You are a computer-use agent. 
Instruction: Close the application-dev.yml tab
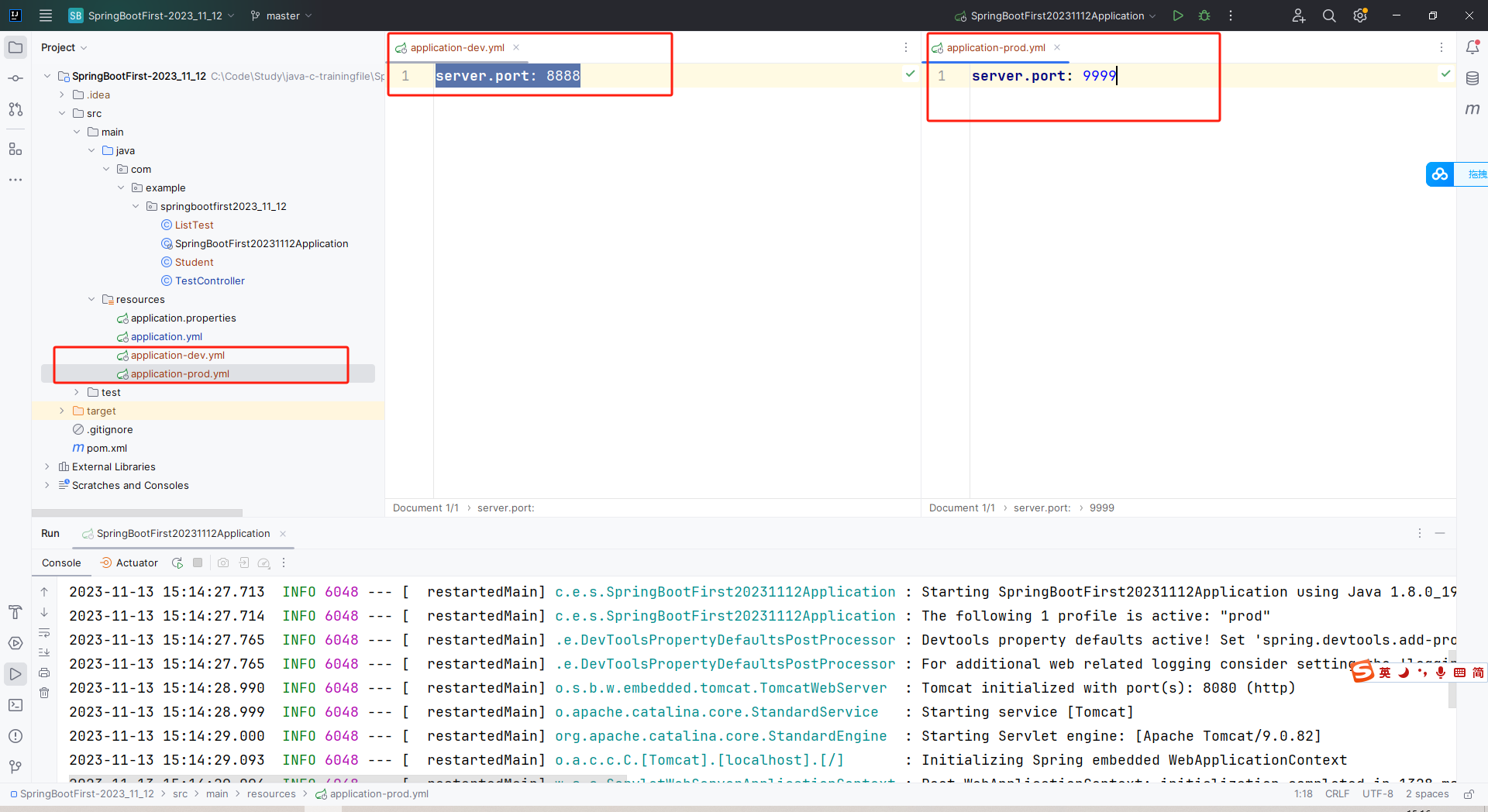516,47
